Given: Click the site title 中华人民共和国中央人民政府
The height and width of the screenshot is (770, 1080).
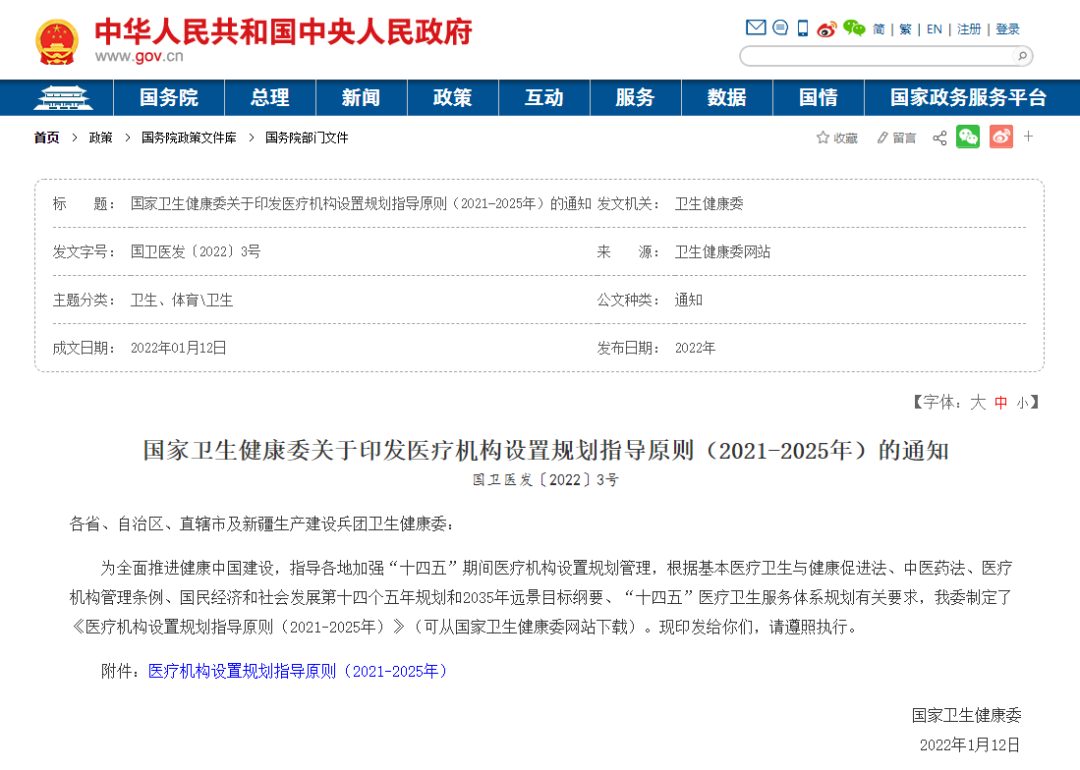Looking at the screenshot, I should click(283, 32).
